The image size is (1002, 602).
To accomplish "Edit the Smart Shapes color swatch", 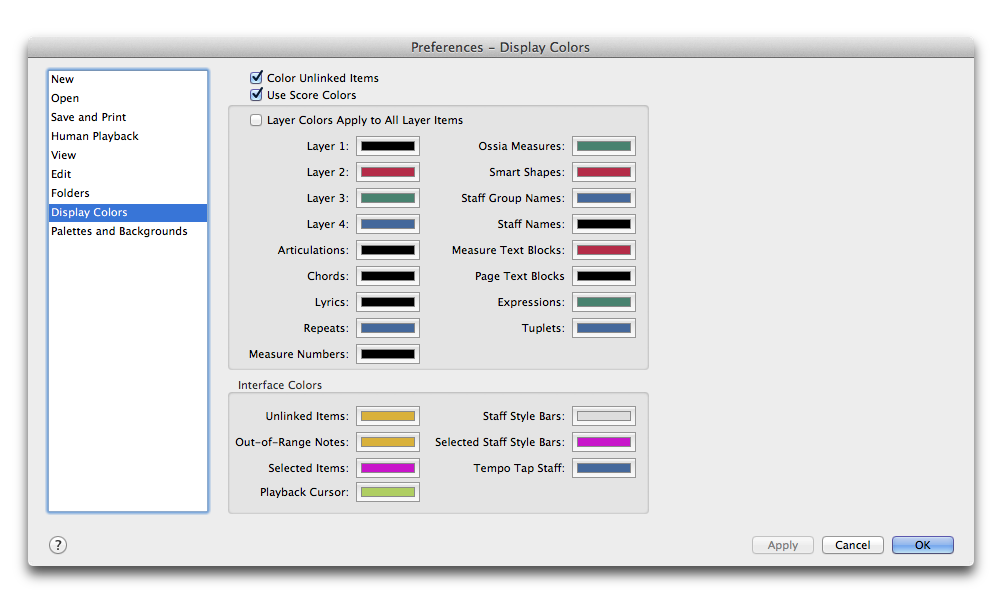I will [604, 172].
